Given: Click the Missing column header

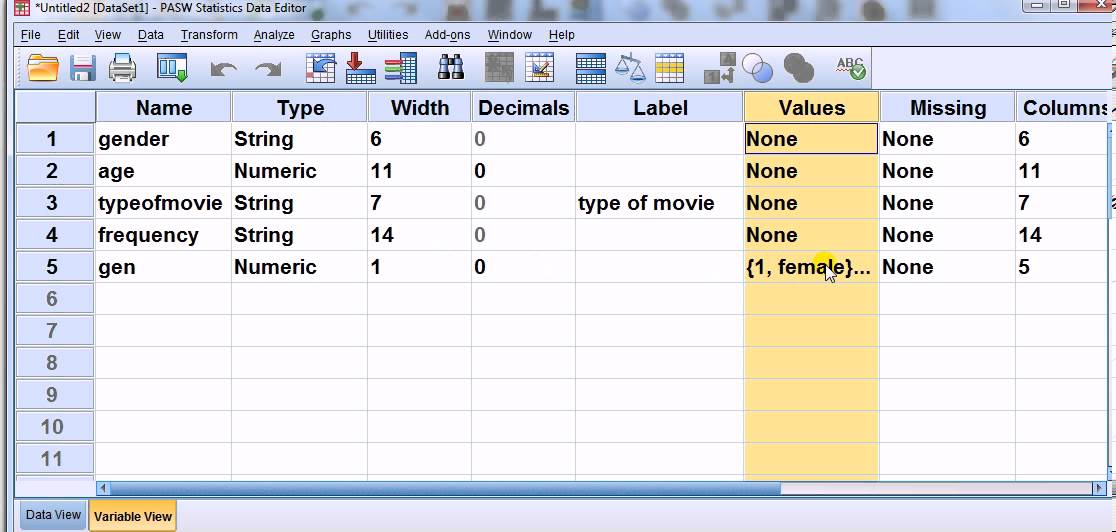Looking at the screenshot, I should tap(947, 108).
